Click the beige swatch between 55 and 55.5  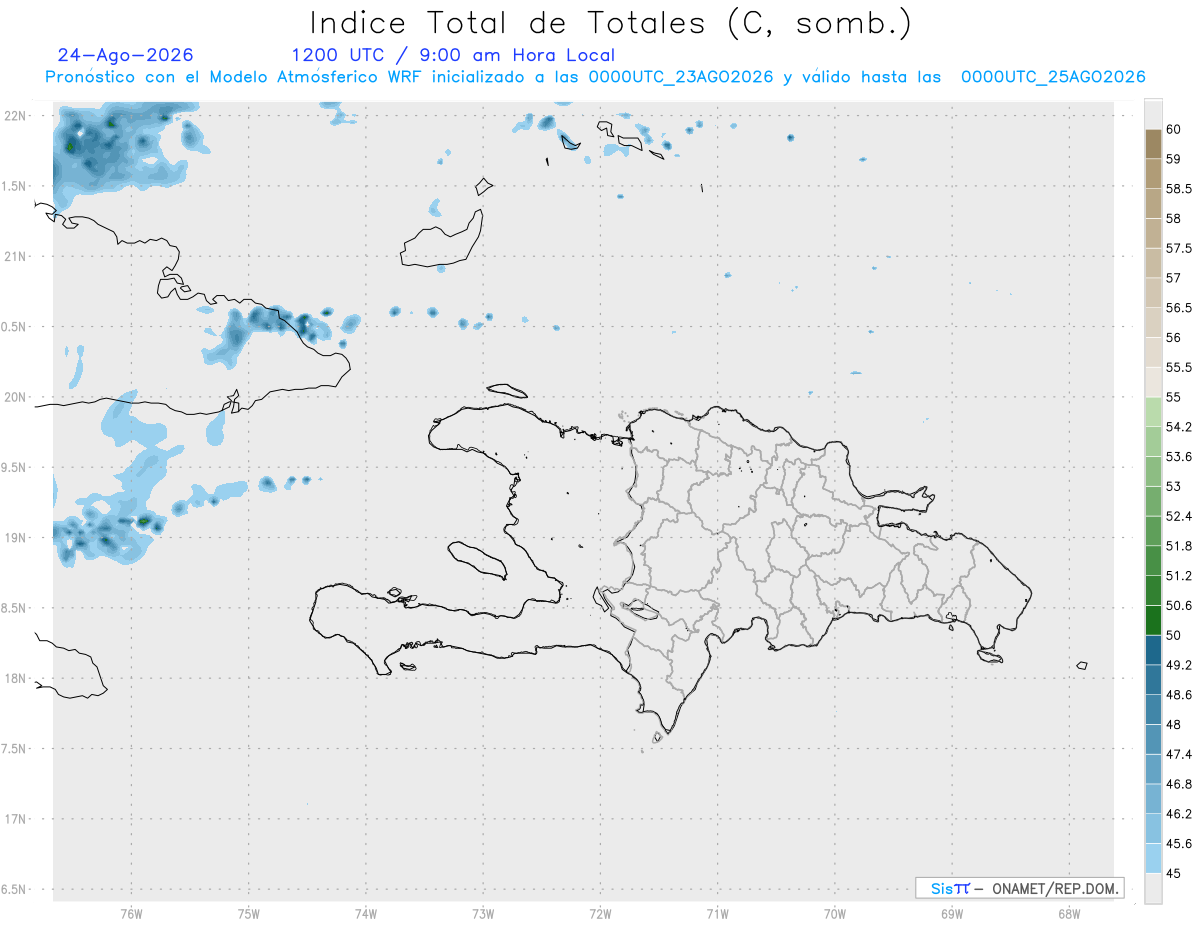(1153, 383)
